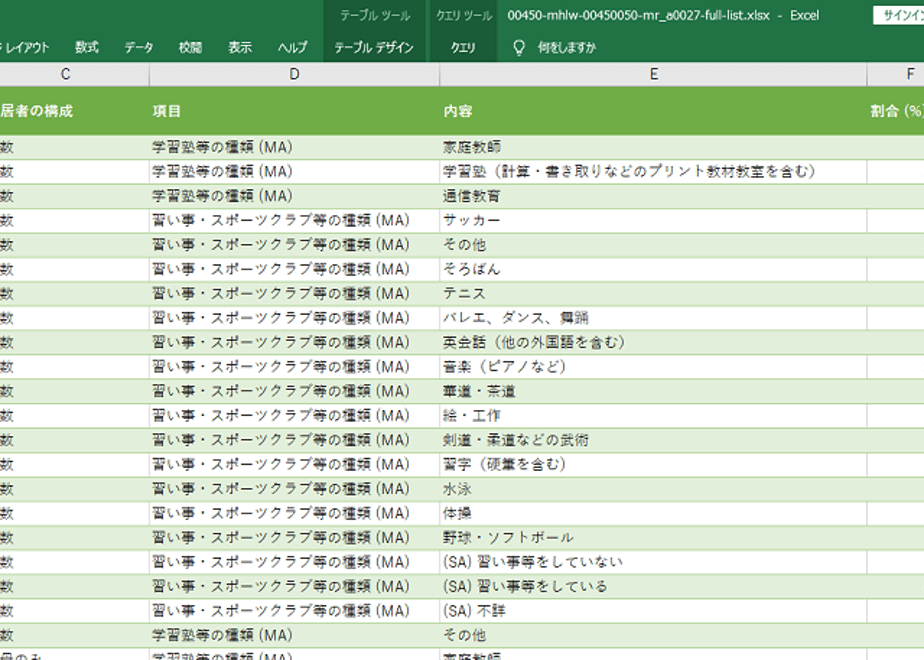
Task: Select the (SA) 習い事等をしていない cell
Action: (653, 562)
